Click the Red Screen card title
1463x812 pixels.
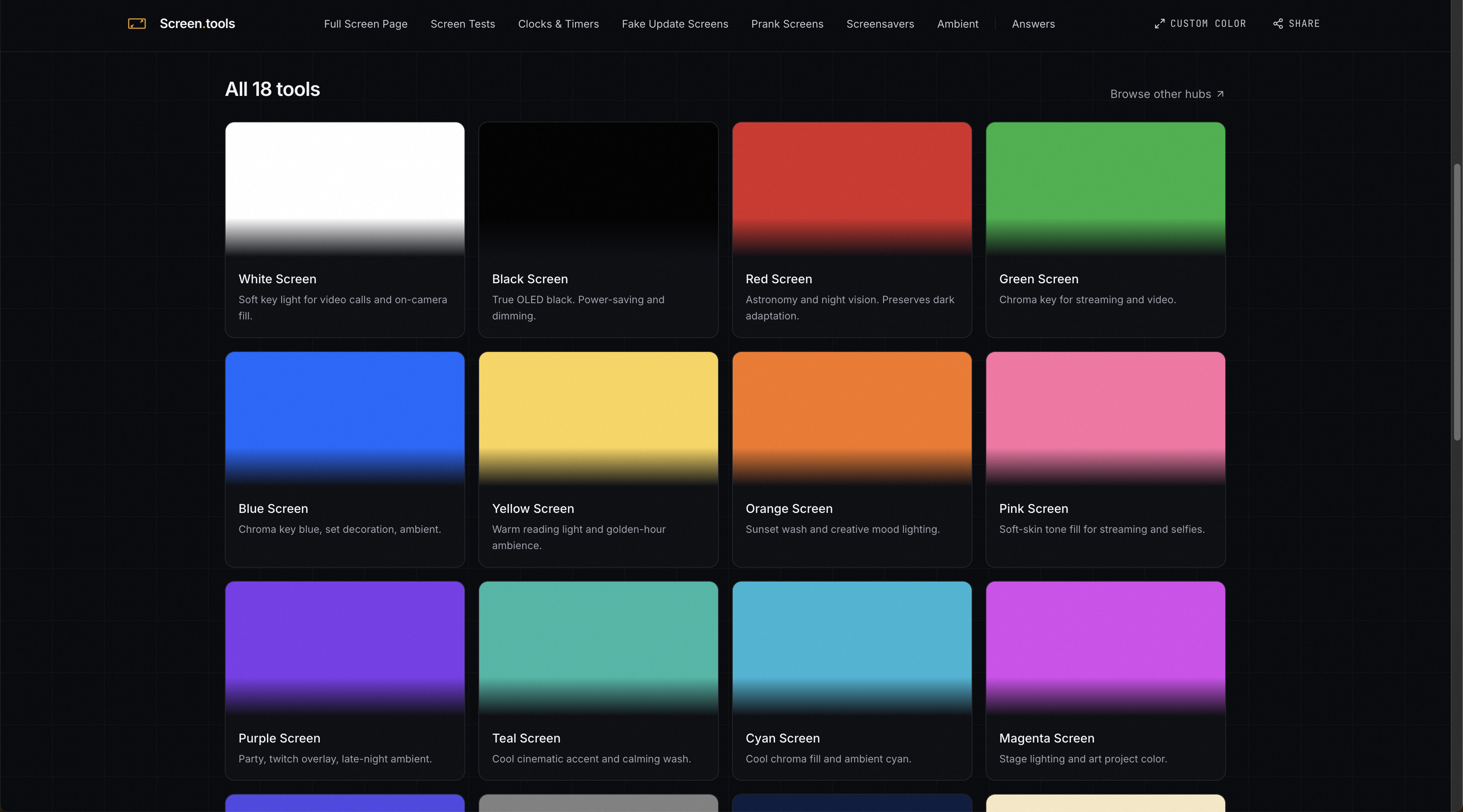(779, 279)
